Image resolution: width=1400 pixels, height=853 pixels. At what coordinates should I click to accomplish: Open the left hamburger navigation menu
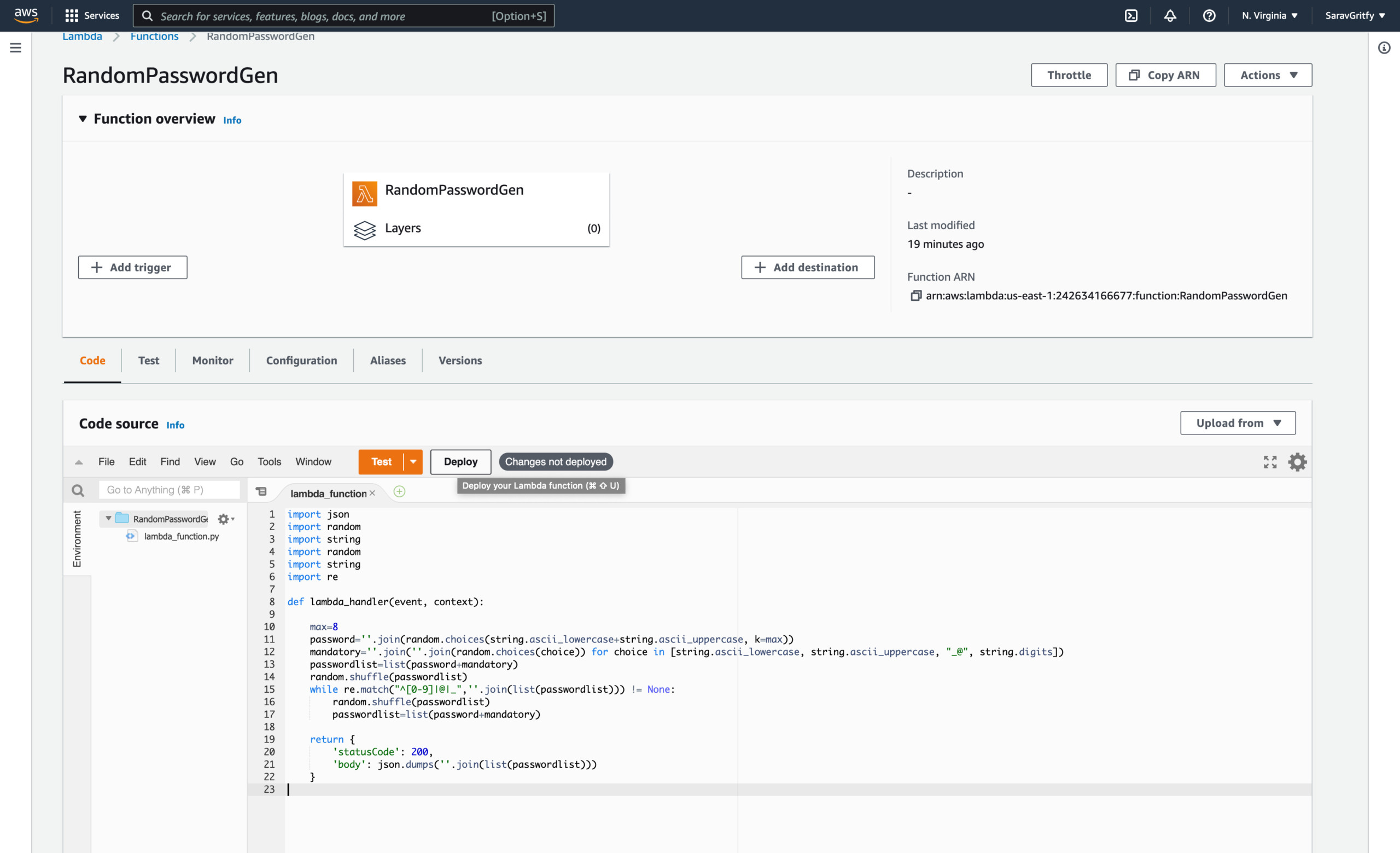(x=15, y=48)
